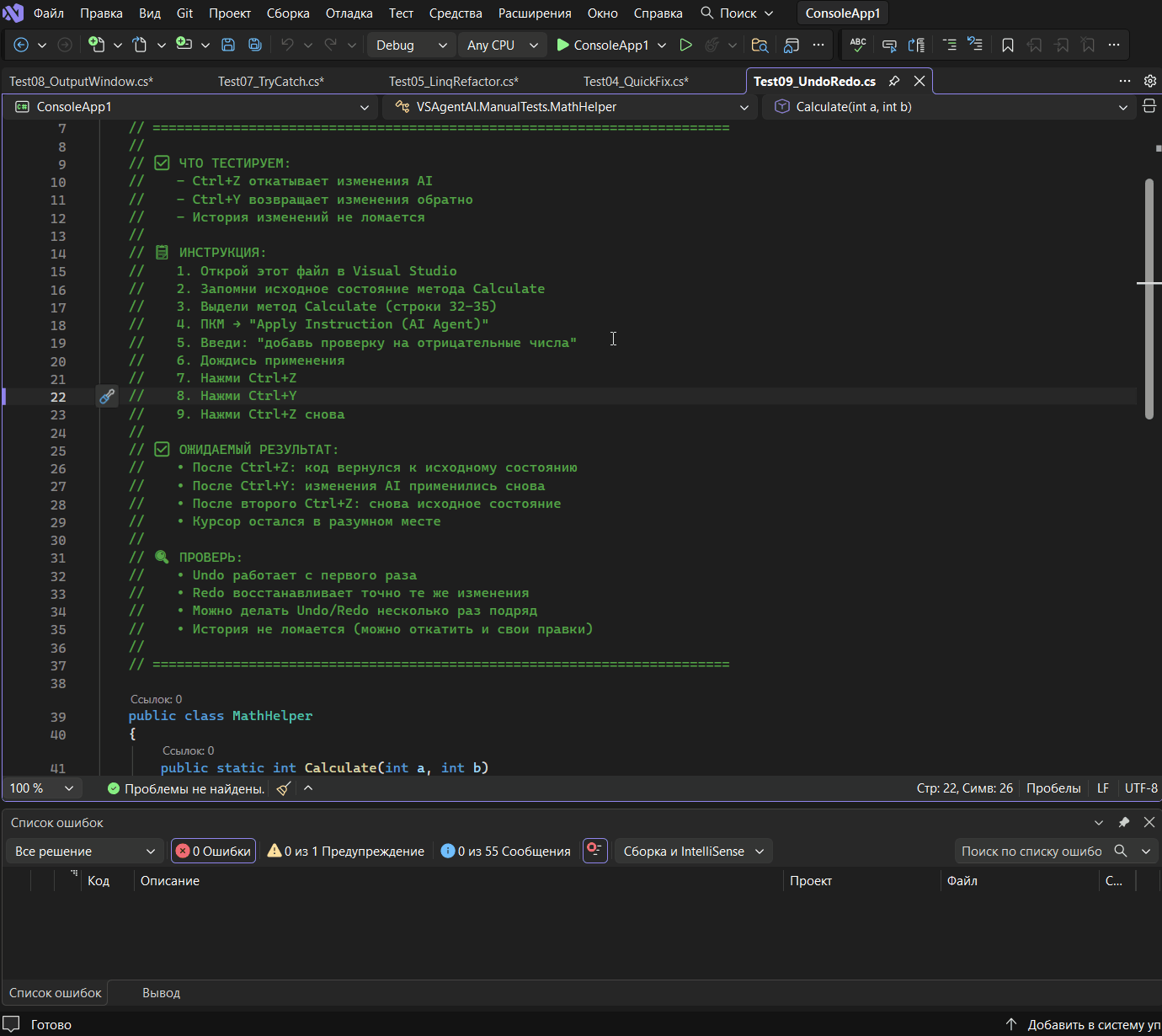Image resolution: width=1162 pixels, height=1036 pixels.
Task: Toggle the 0 Ошибки errors filter
Action: point(213,851)
